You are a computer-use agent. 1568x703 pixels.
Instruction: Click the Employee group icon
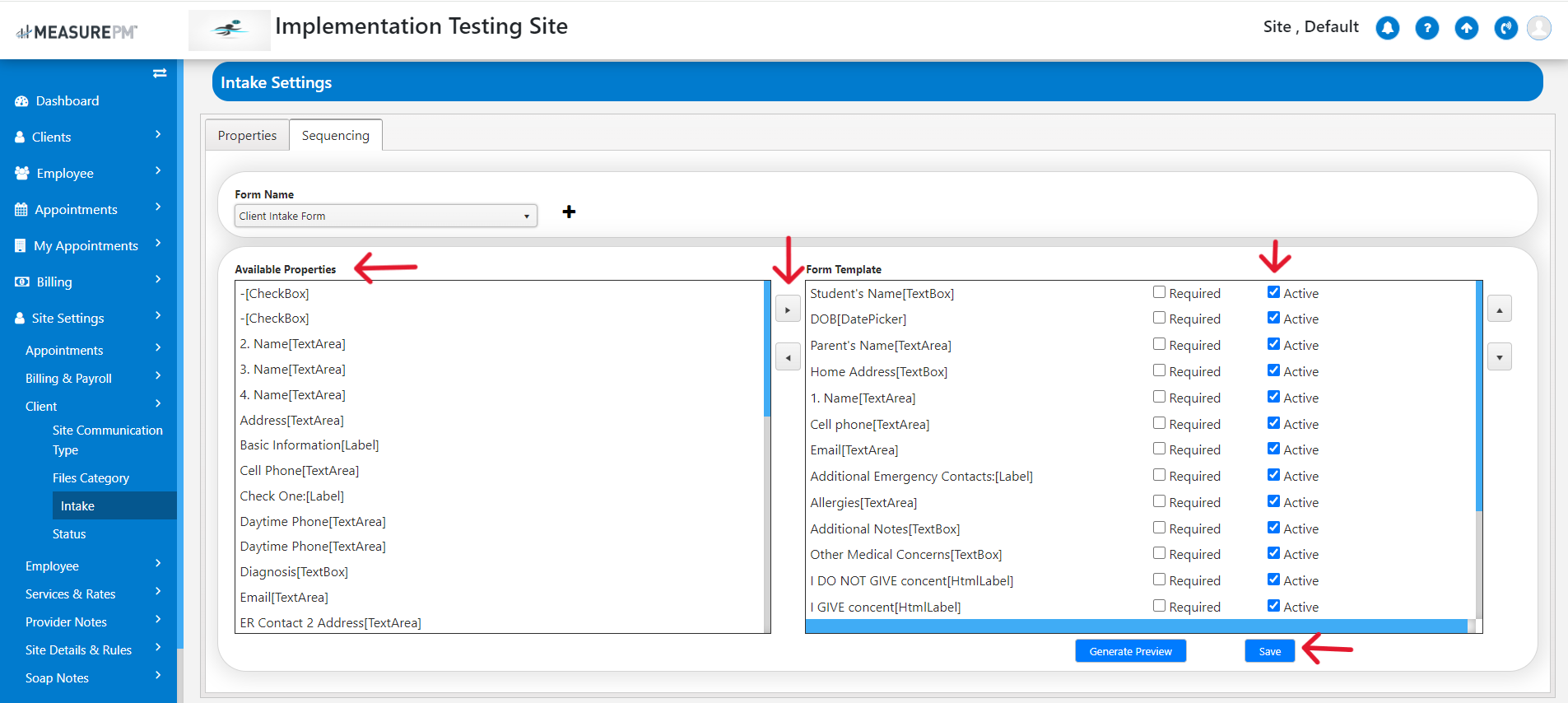point(22,174)
